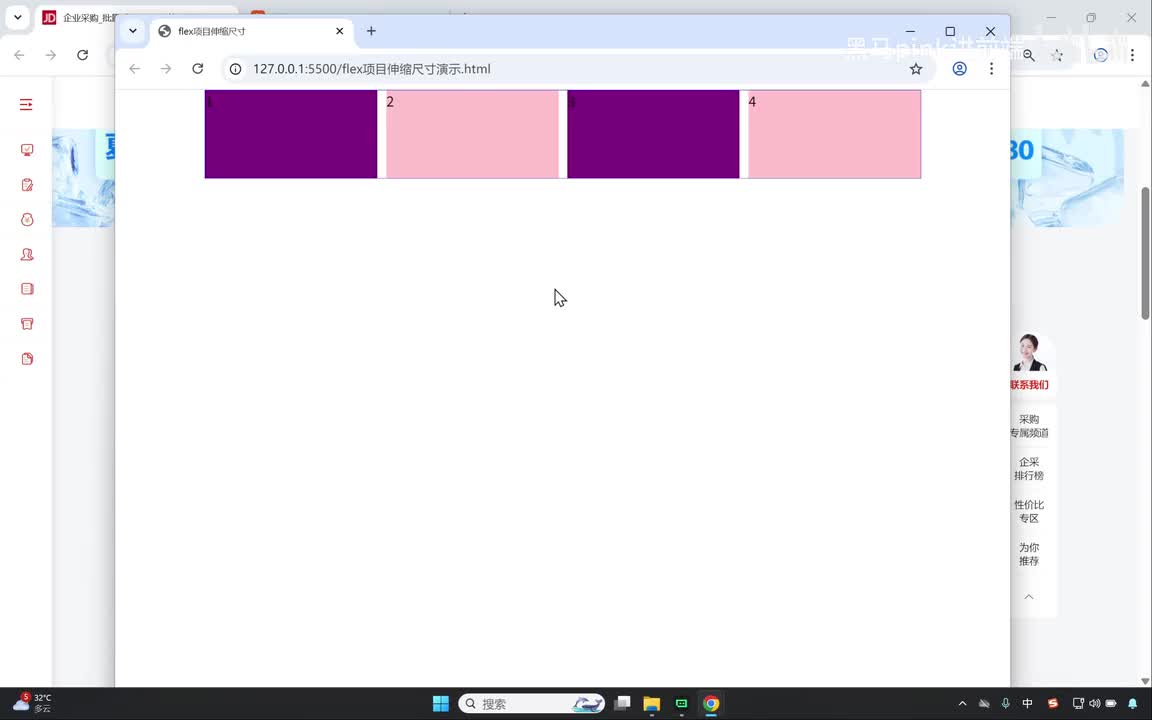
Task: Click the JD page vertical scrollbar
Action: pyautogui.click(x=1145, y=253)
